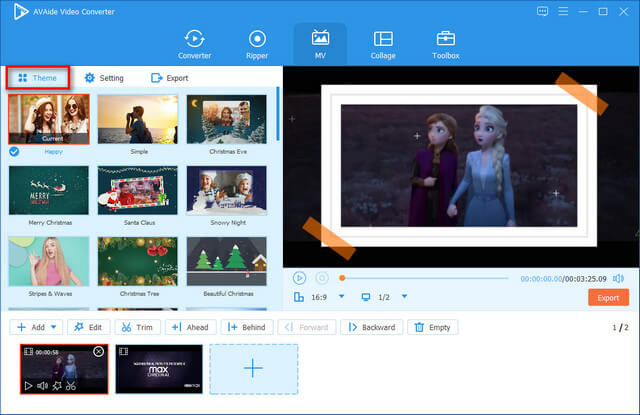Choose the Christmas Eve theme

click(x=227, y=119)
